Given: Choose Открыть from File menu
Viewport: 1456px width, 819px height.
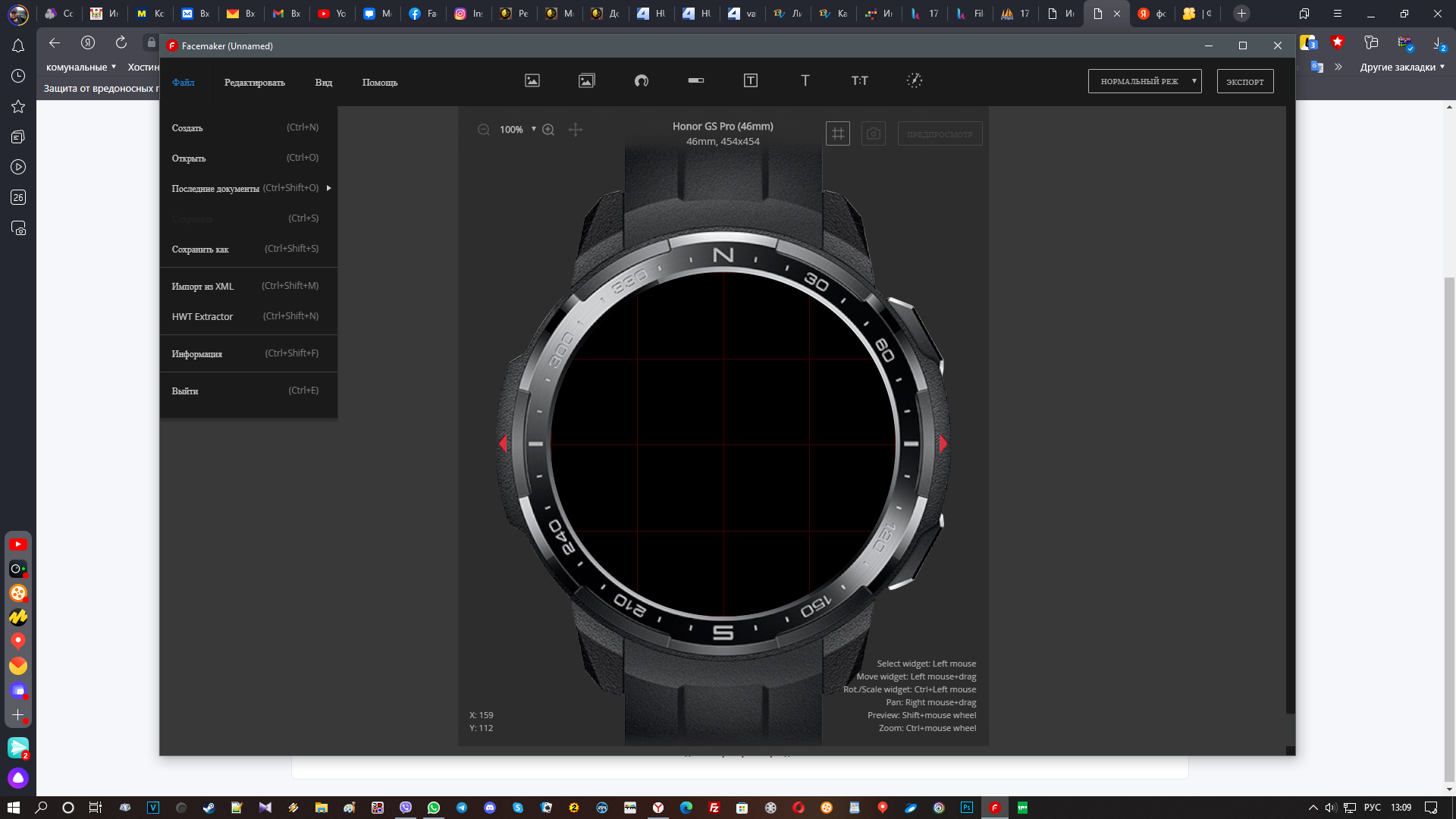Looking at the screenshot, I should [249, 158].
